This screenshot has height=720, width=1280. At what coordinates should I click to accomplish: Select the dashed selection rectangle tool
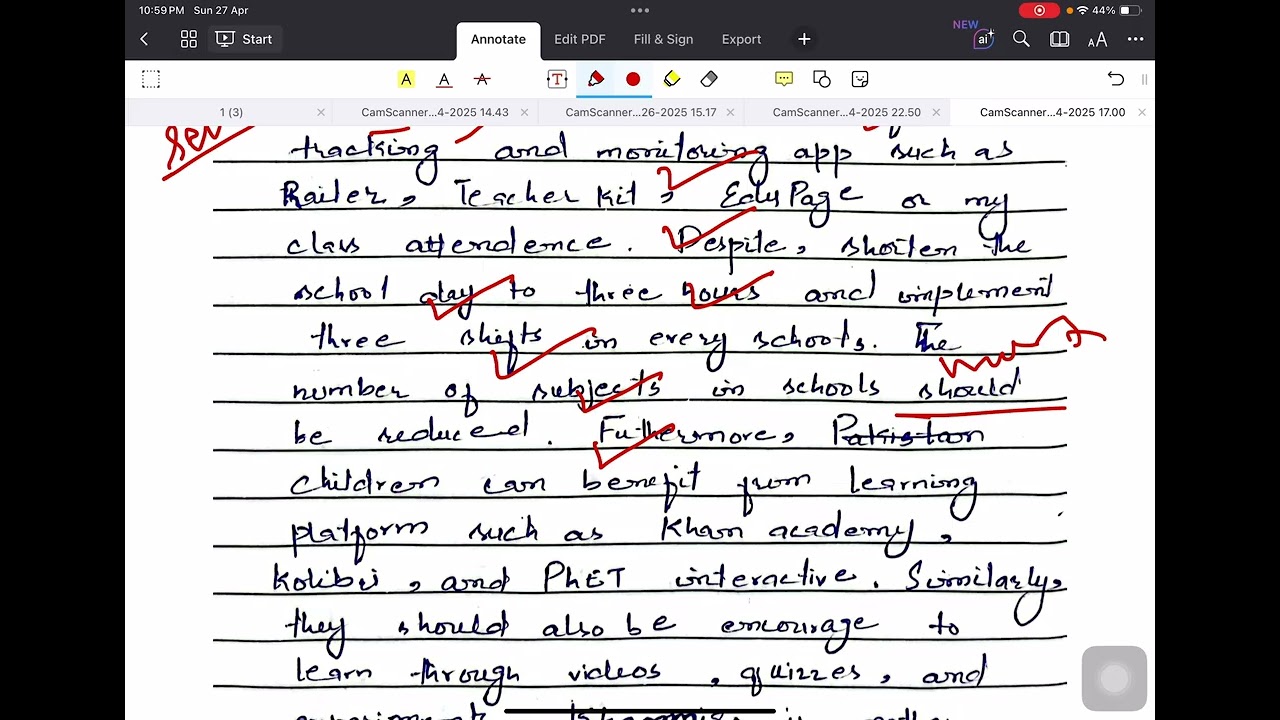click(150, 79)
